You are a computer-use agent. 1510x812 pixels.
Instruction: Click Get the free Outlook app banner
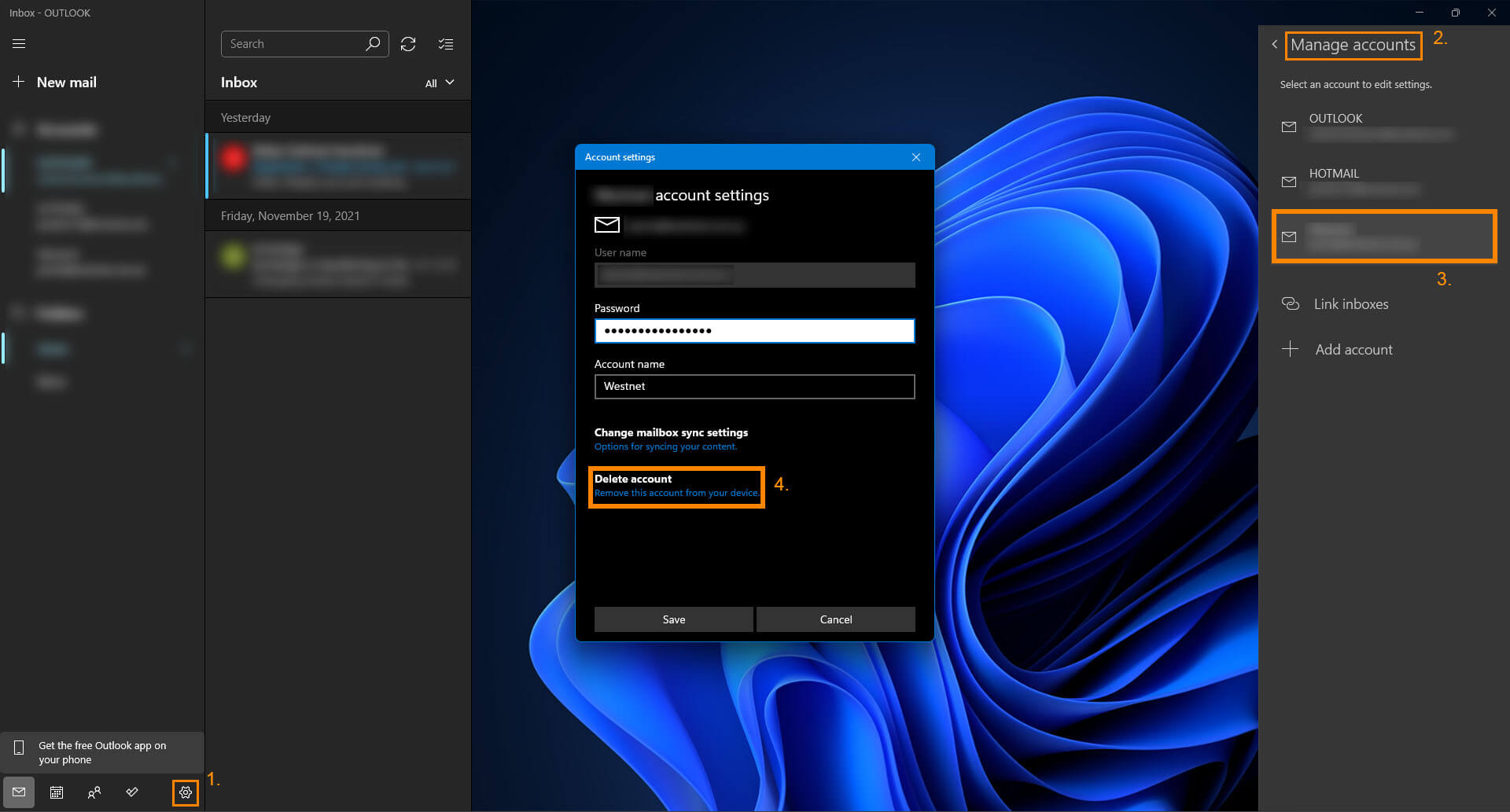(102, 752)
